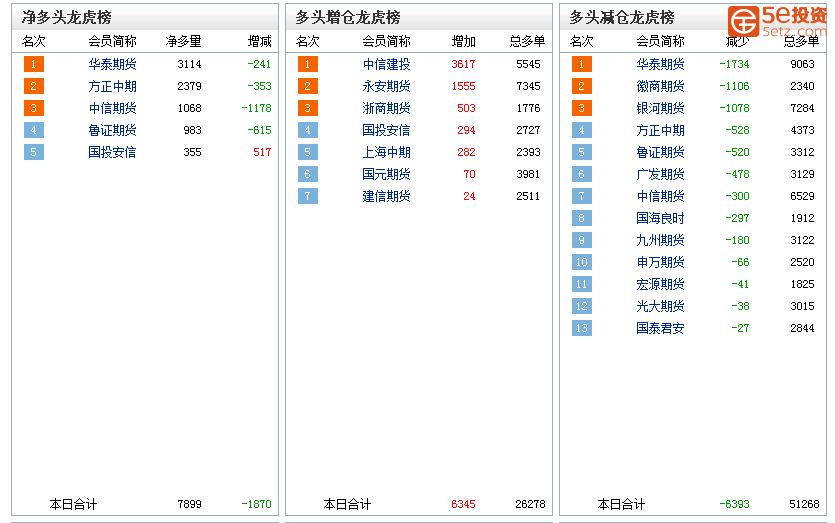Click value 517 for 国投安信
Viewport: 835px width, 523px height.
(263, 152)
